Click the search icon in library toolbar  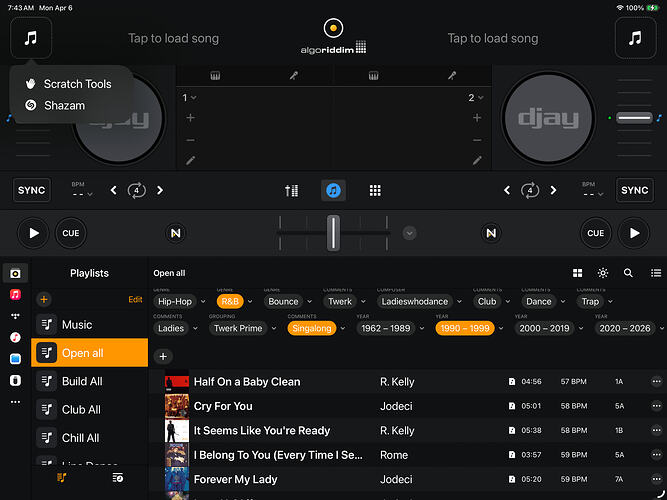point(628,273)
